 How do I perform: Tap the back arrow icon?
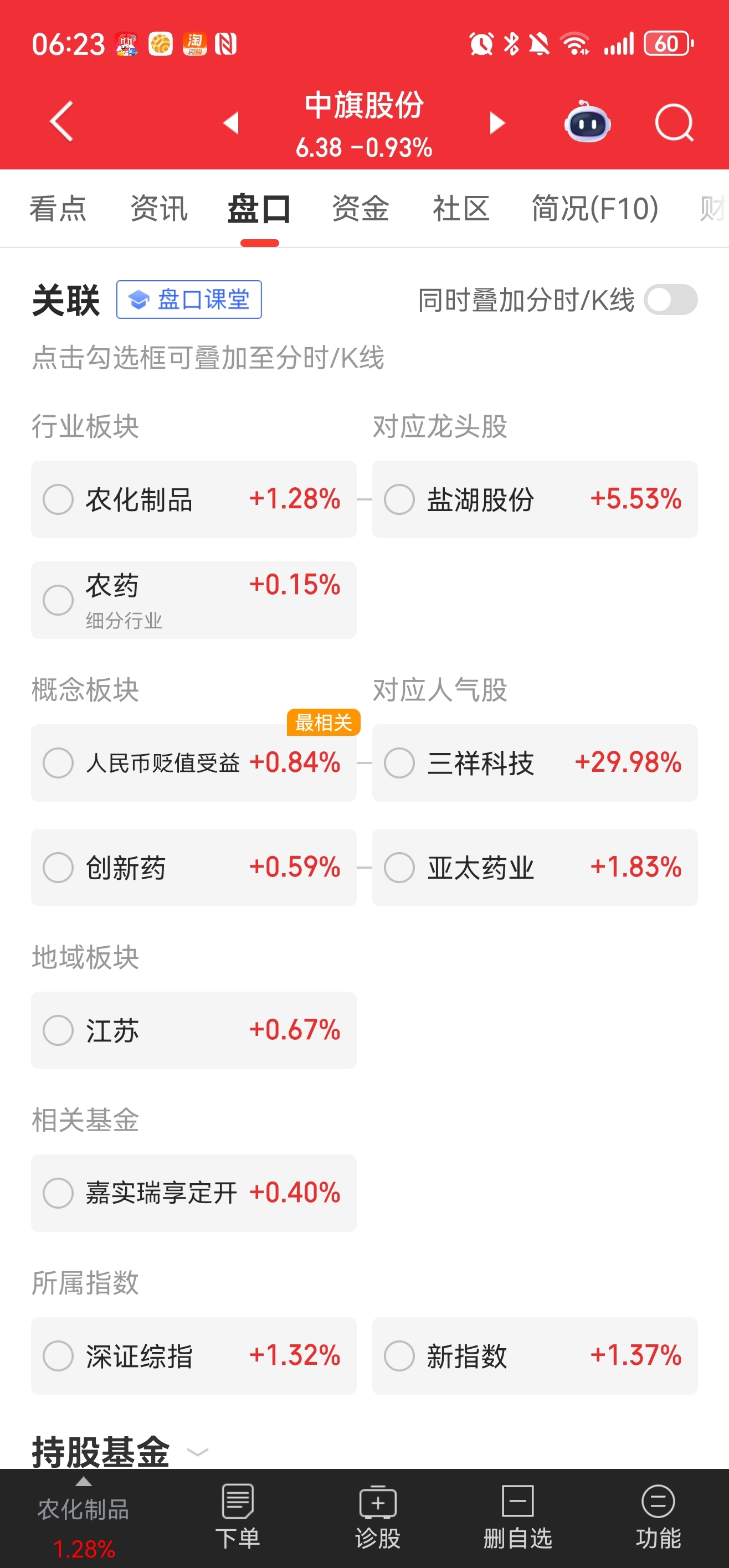click(61, 121)
